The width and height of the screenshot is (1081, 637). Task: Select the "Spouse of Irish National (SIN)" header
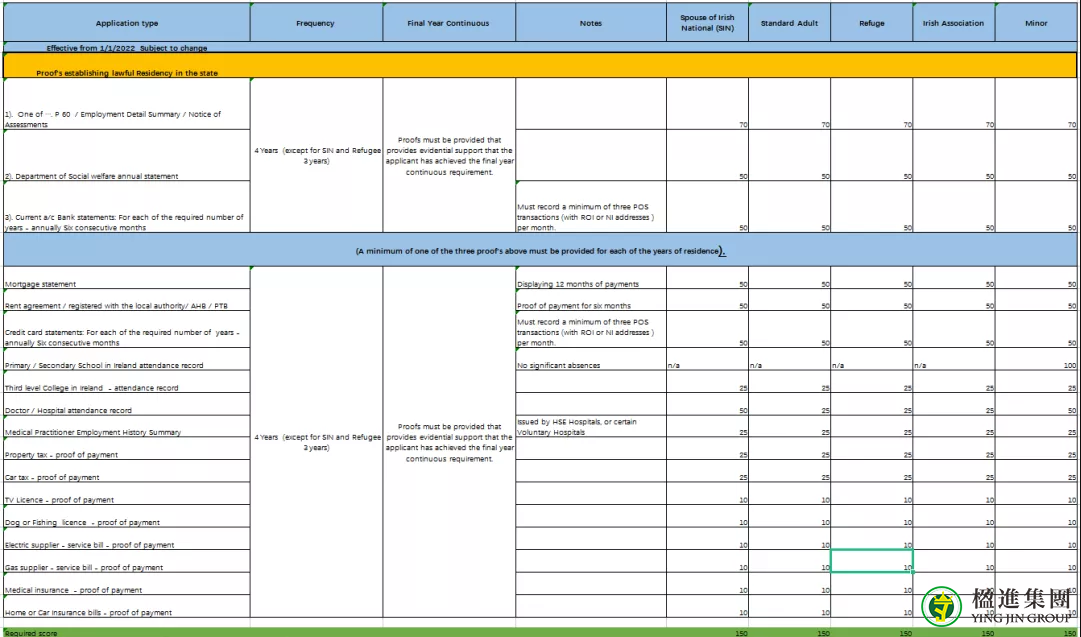click(707, 23)
